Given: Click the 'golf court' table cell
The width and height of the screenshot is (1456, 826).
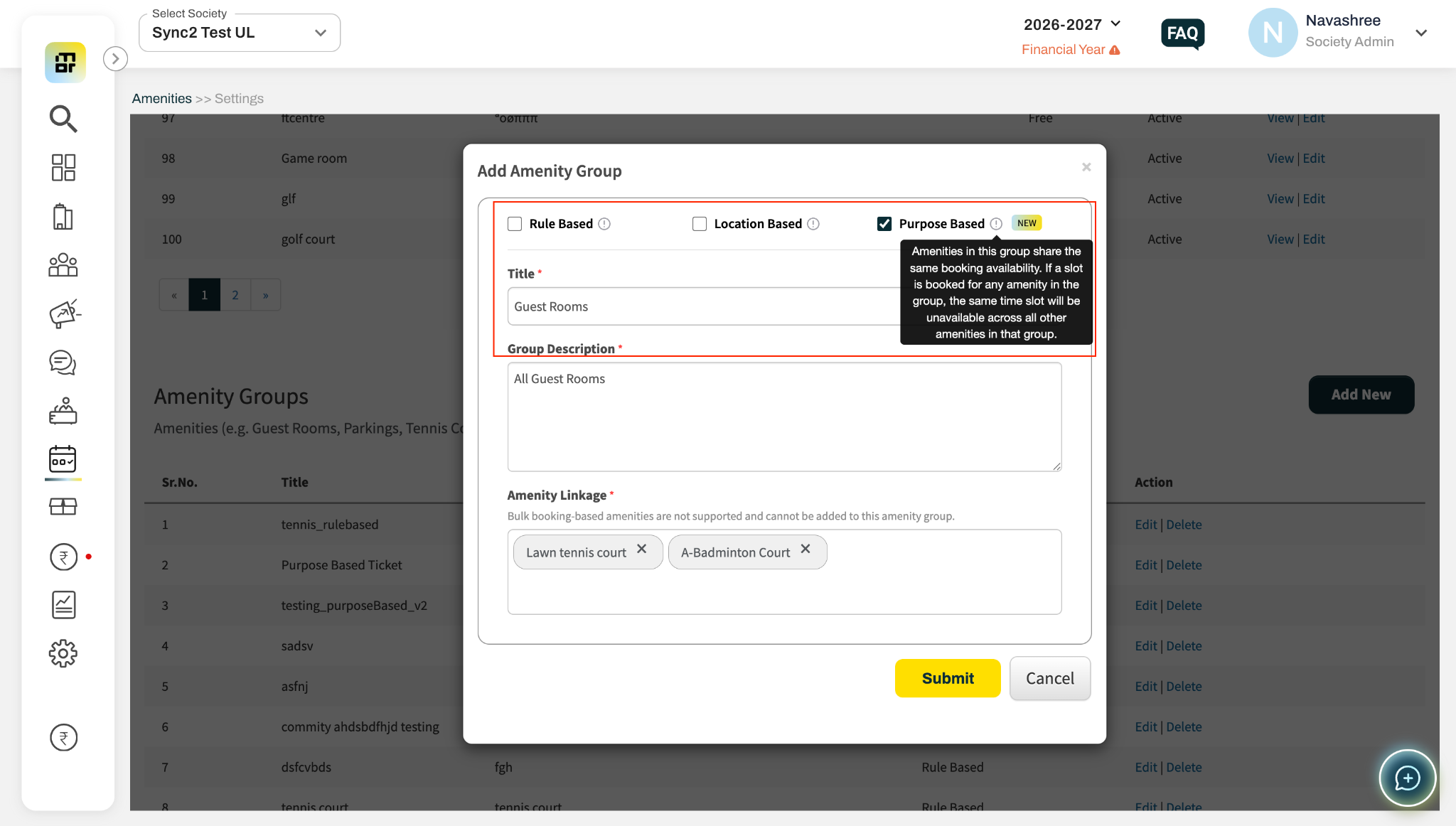Looking at the screenshot, I should 308,240.
